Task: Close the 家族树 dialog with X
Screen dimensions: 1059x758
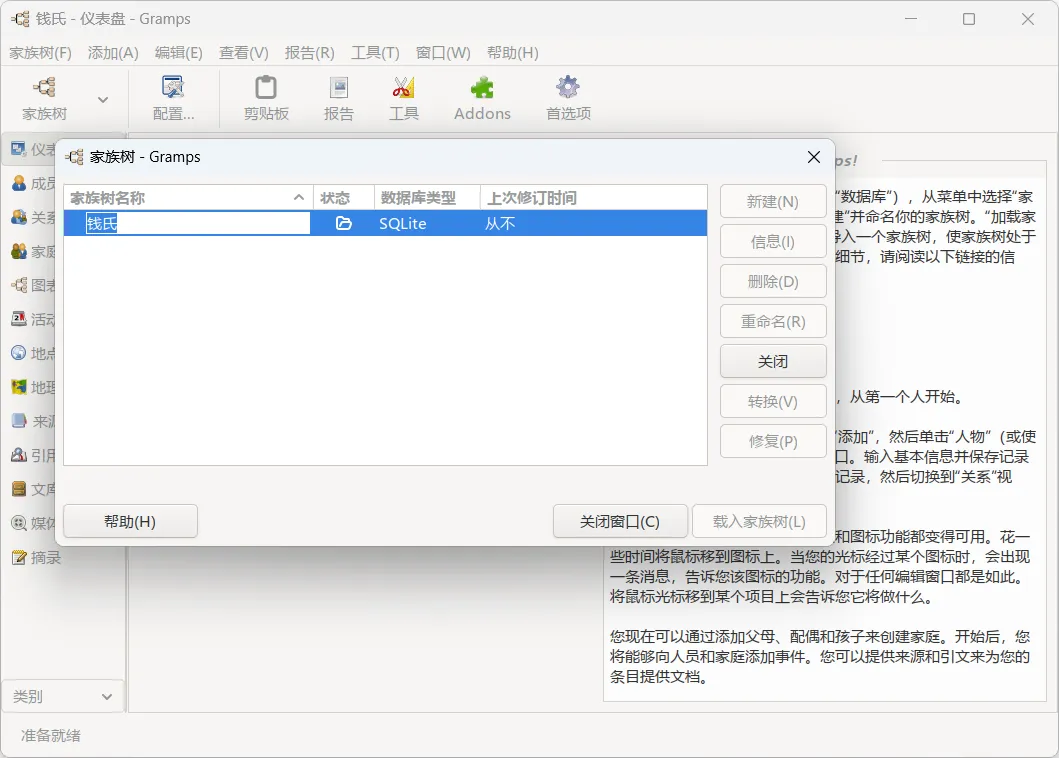Action: coord(814,157)
